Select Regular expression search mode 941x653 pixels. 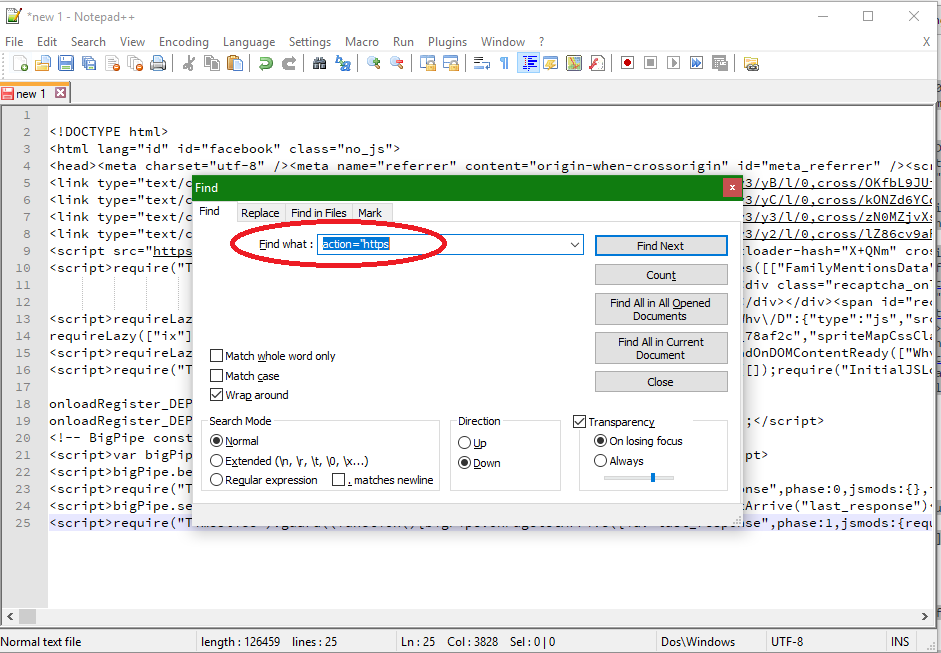click(216, 480)
